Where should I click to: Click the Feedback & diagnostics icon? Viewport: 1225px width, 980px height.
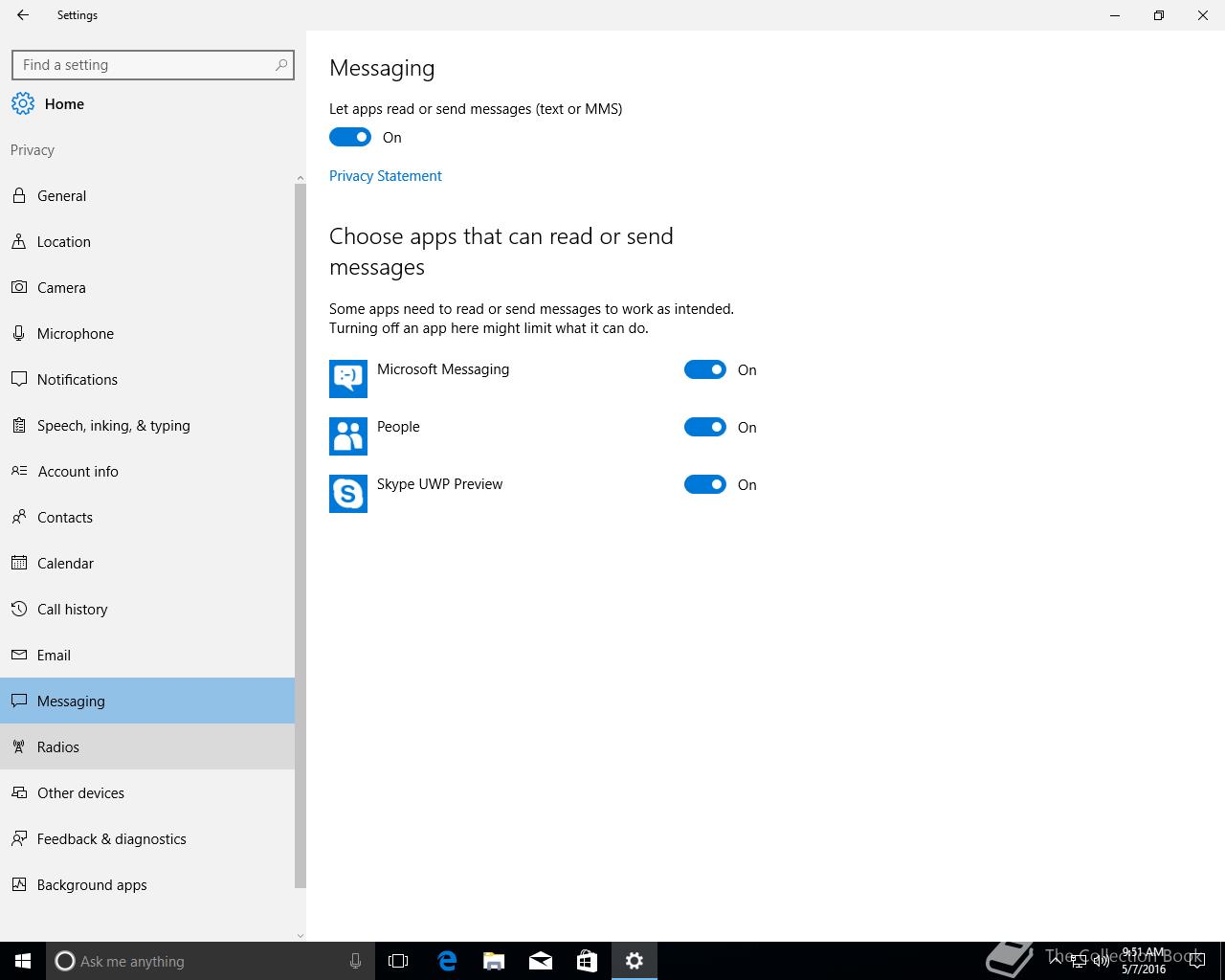coord(19,838)
